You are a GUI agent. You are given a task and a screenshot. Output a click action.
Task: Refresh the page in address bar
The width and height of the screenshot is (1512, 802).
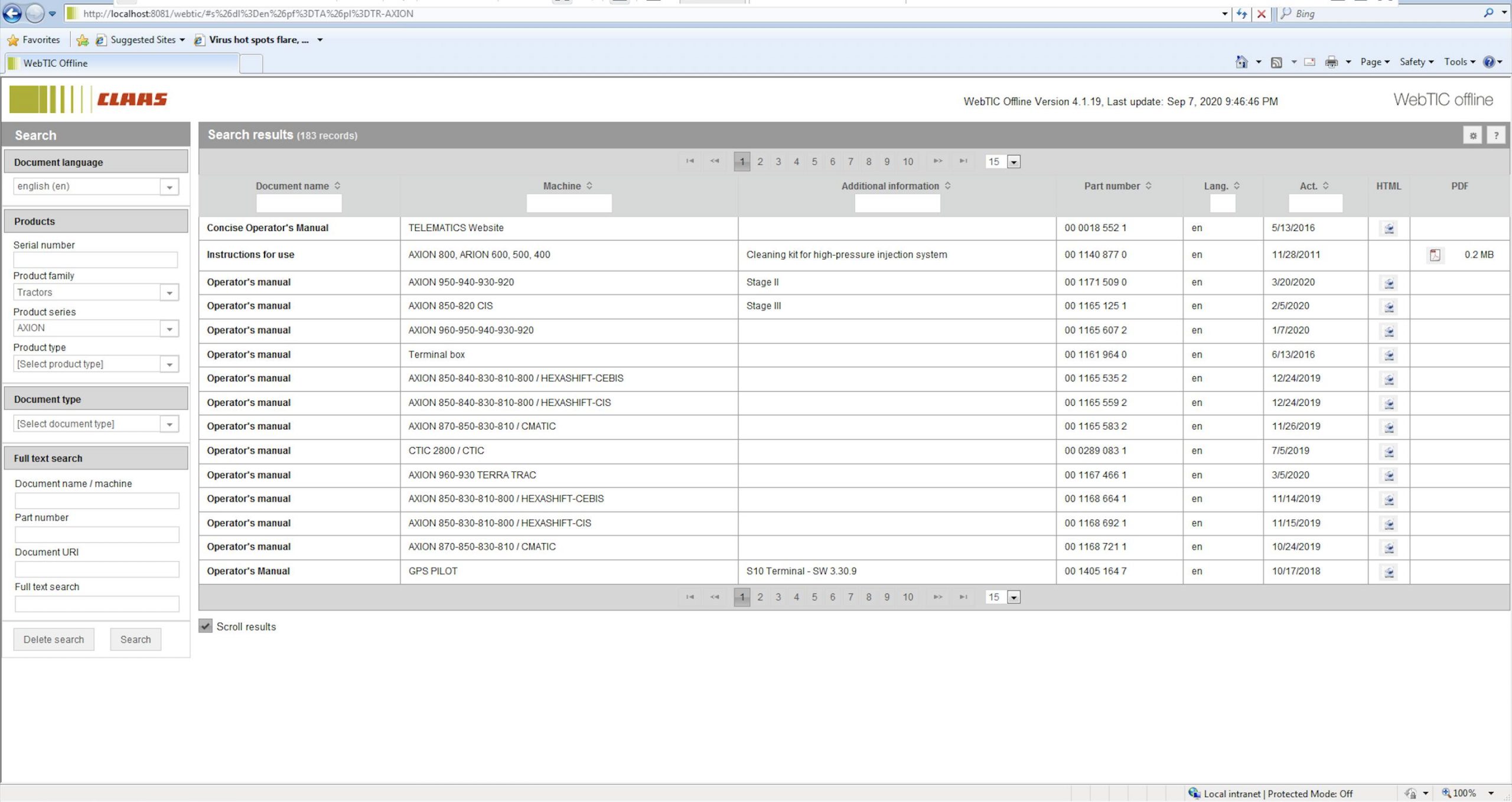coord(1241,14)
